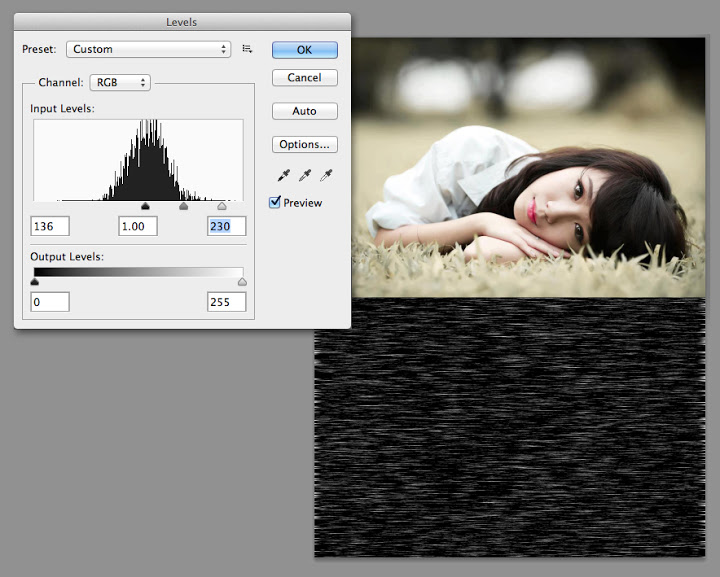
Task: Open the Preset dropdown showing Custom
Action: coord(148,49)
